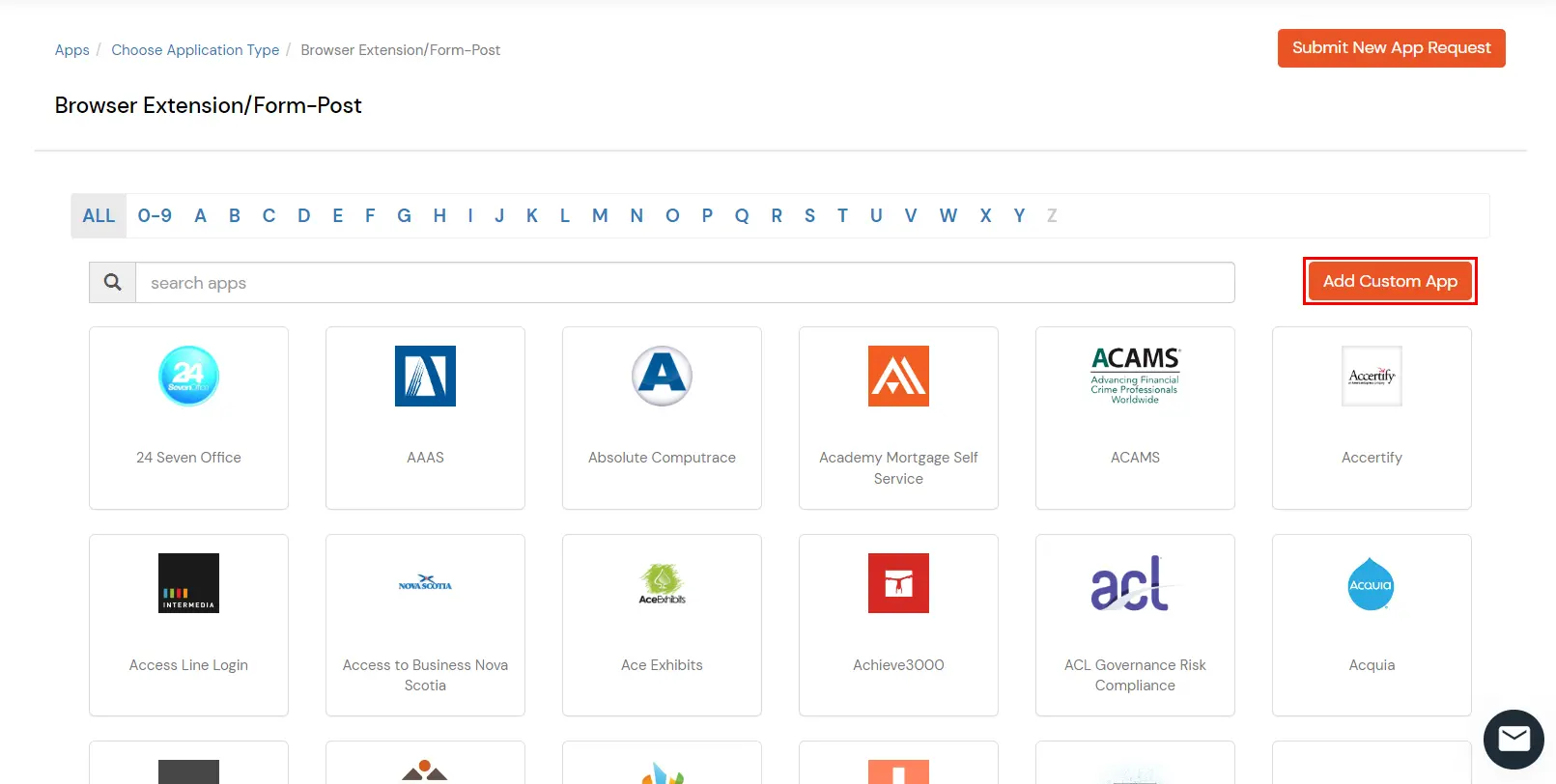The height and width of the screenshot is (784, 1556).
Task: Click the search apps input field
Action: click(x=685, y=282)
